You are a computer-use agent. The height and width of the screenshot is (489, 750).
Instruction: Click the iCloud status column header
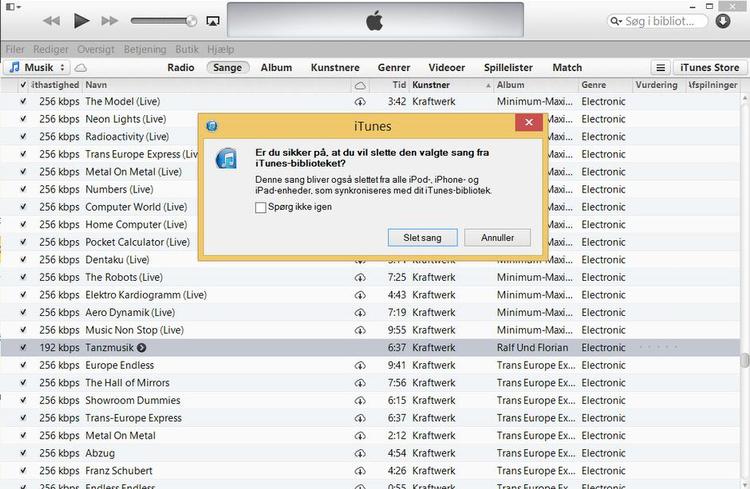point(360,85)
